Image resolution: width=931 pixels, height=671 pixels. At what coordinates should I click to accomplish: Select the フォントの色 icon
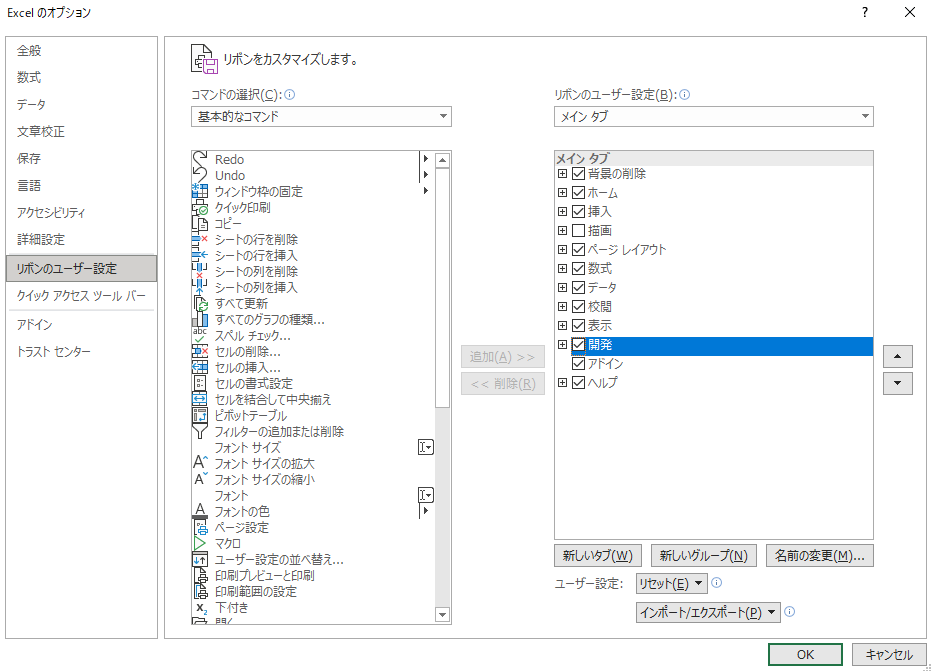coord(200,511)
